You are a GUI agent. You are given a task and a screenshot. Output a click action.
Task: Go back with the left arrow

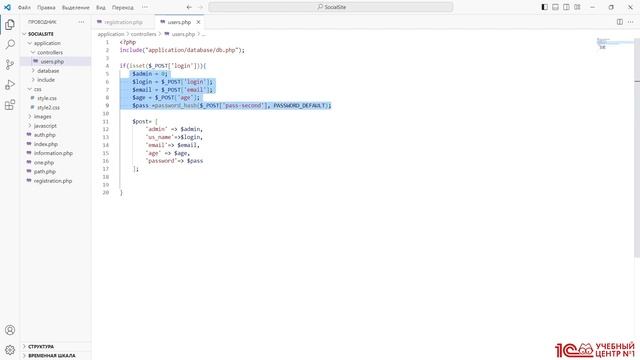pyautogui.click(x=189, y=7)
